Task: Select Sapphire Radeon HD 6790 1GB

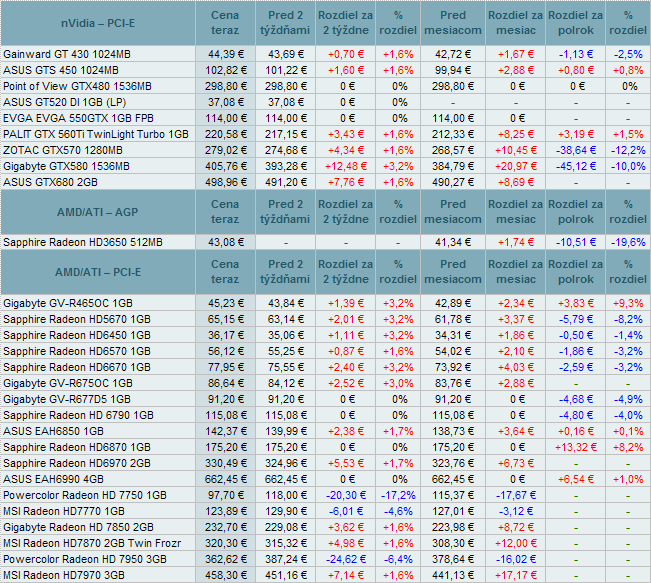Action: (x=78, y=415)
